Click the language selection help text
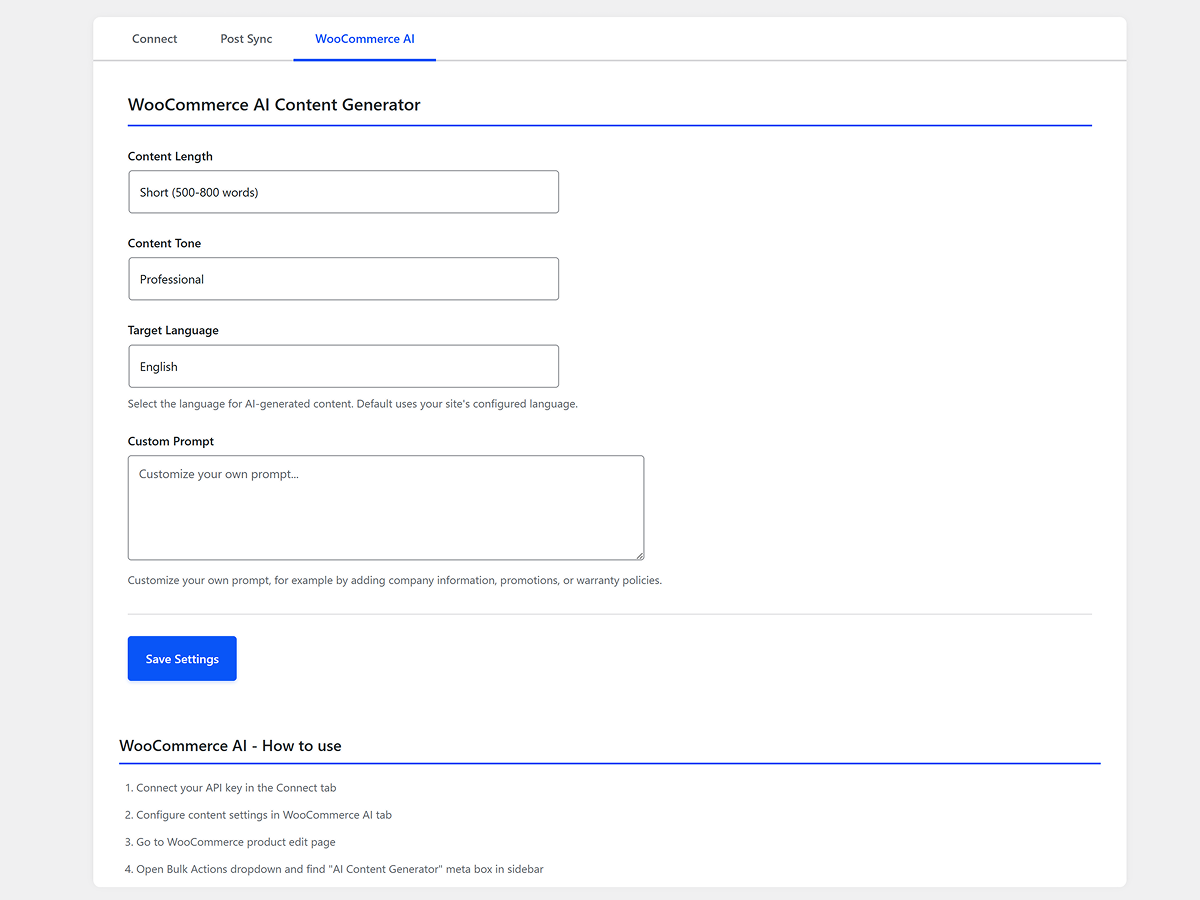Image resolution: width=1200 pixels, height=900 pixels. point(353,404)
